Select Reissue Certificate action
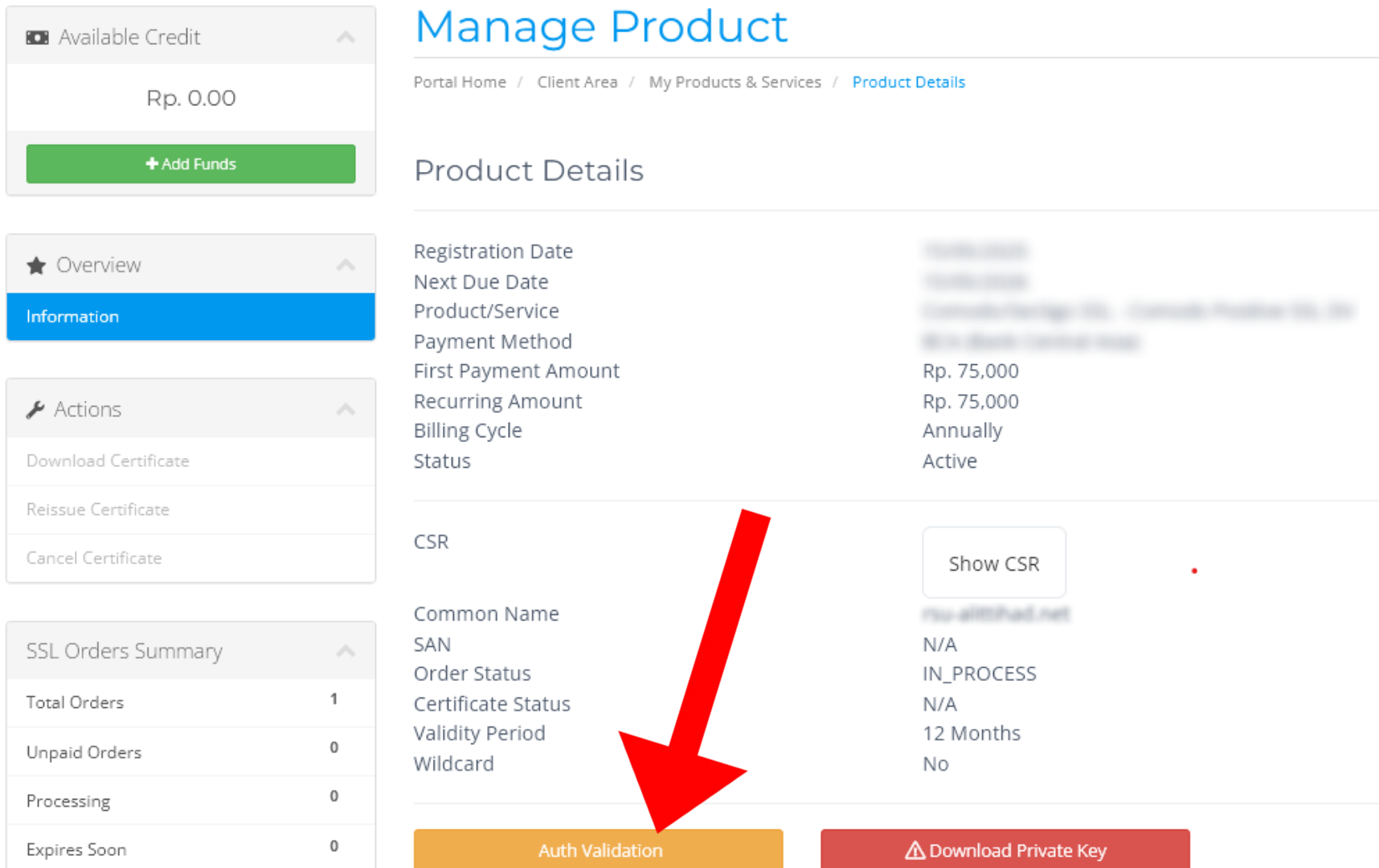The width and height of the screenshot is (1379, 868). tap(98, 510)
